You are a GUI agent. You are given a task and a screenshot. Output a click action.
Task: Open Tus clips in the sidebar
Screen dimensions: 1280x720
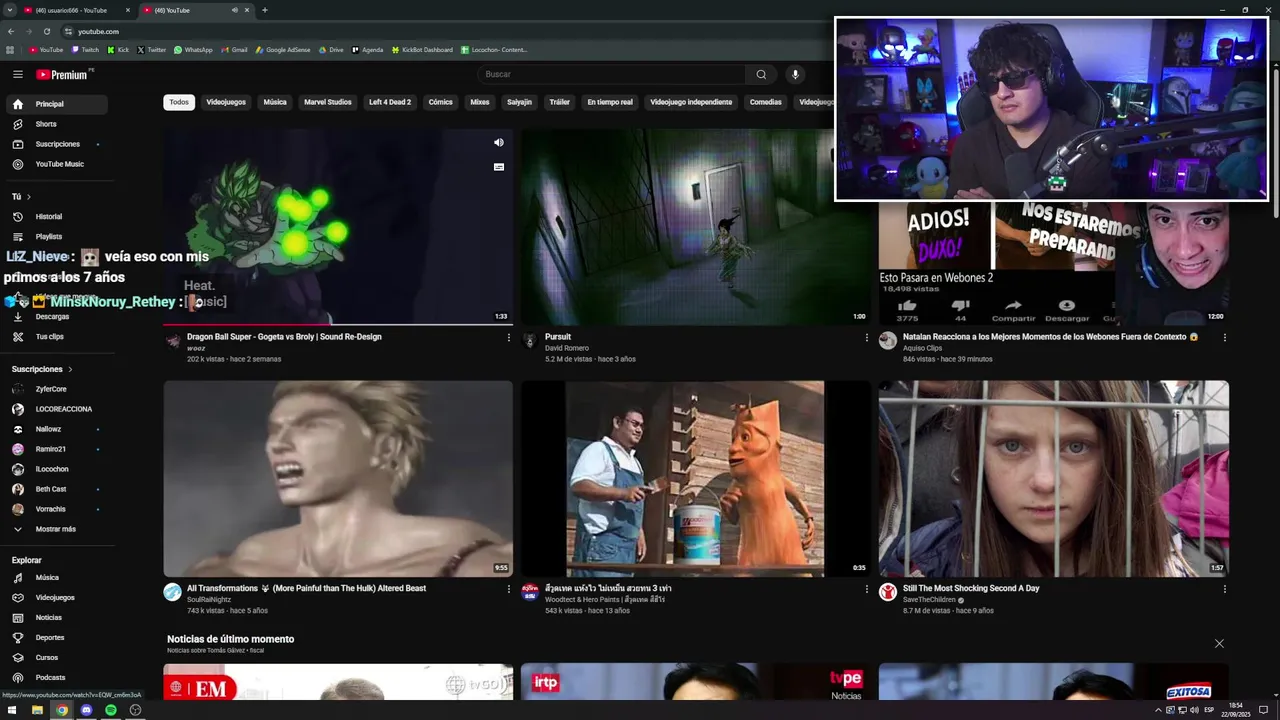(x=57, y=337)
